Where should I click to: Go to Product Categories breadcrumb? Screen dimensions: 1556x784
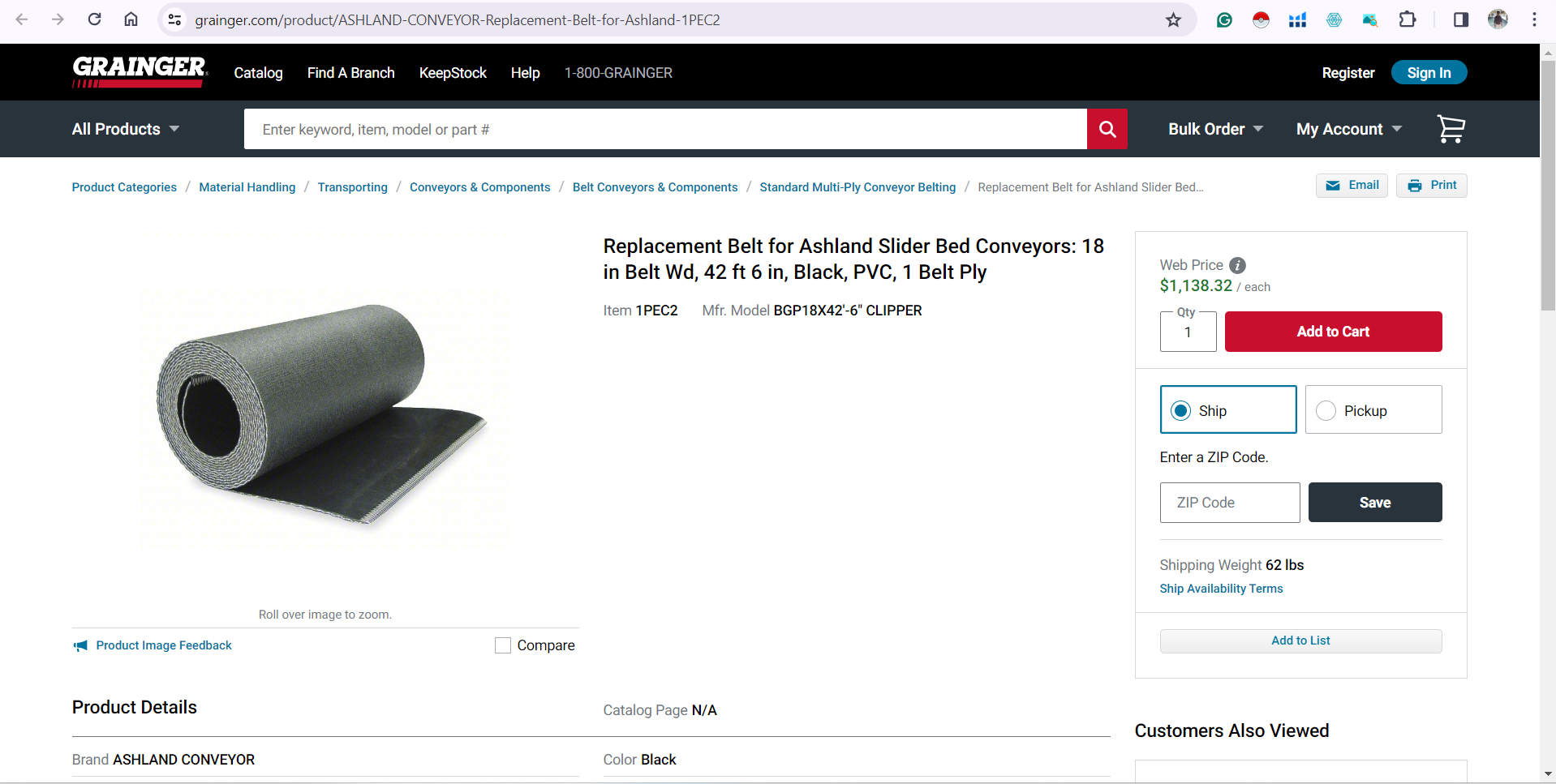click(124, 187)
